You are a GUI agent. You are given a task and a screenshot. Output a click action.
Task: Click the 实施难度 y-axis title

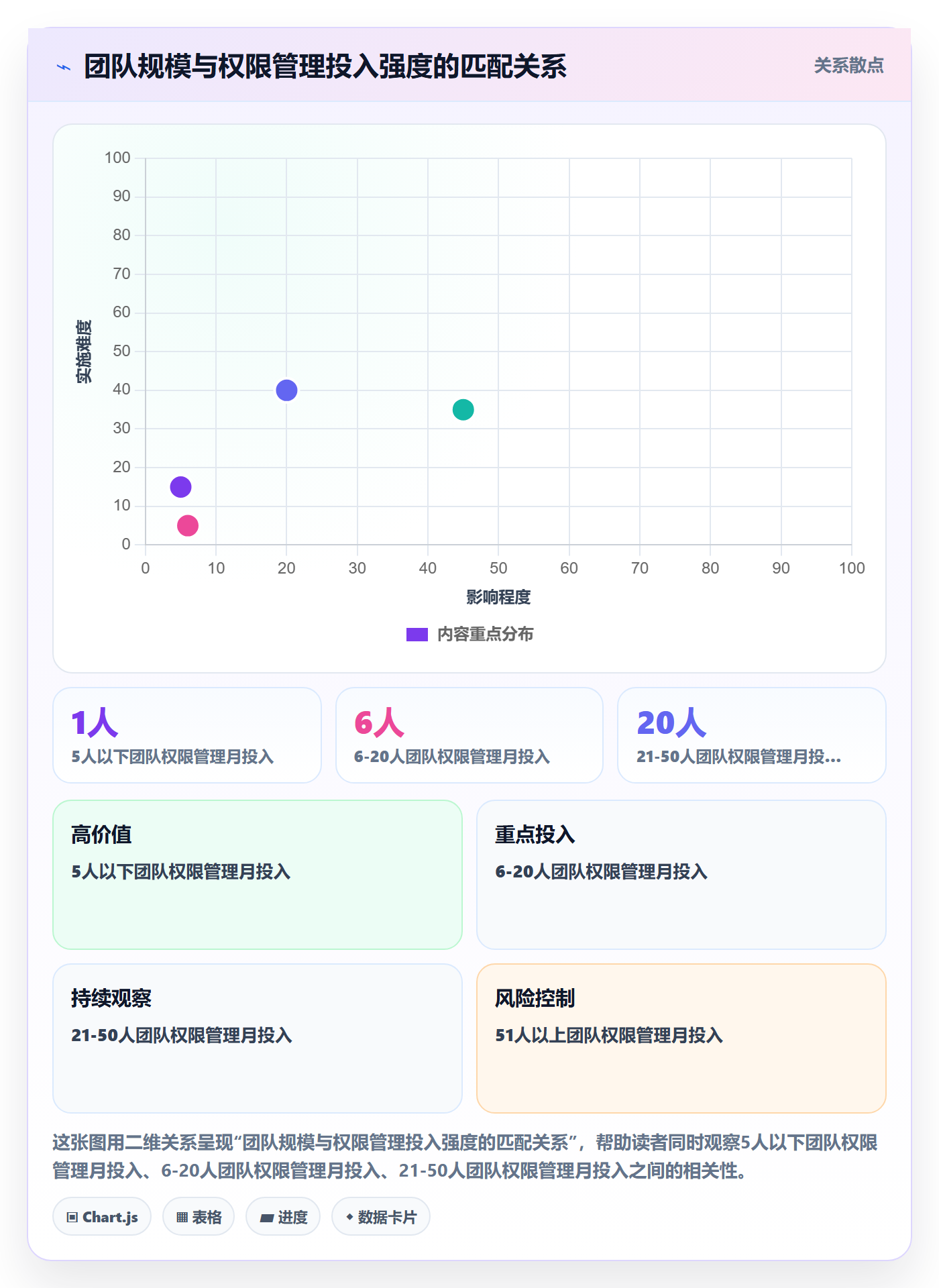pos(84,352)
